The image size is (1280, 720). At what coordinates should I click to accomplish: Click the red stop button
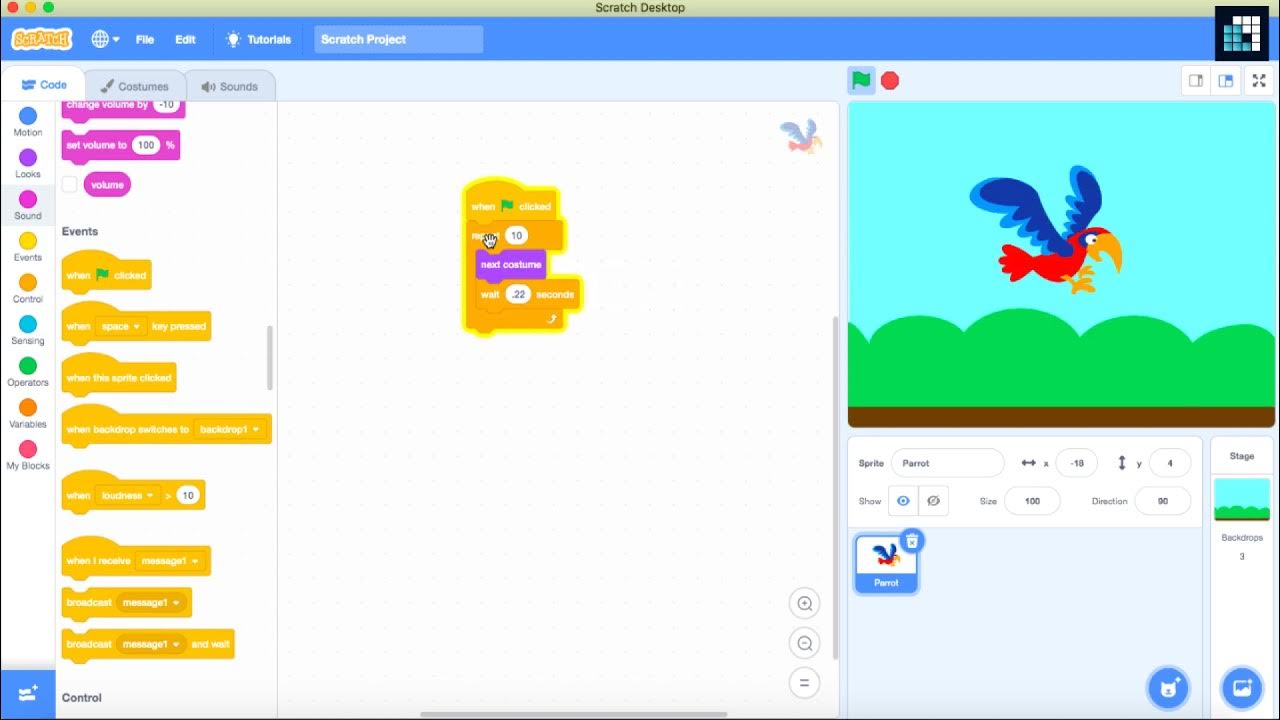[x=890, y=81]
